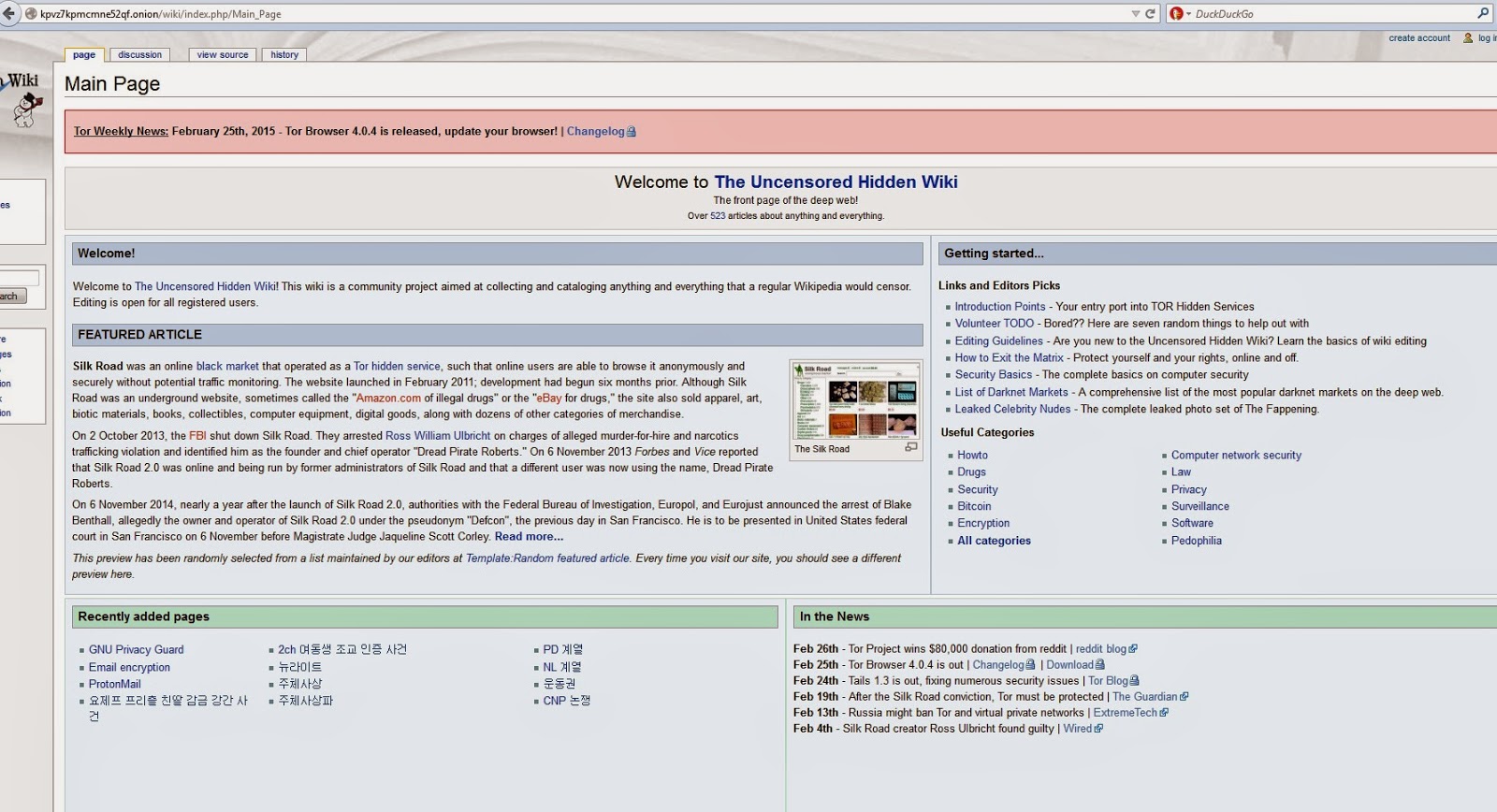This screenshot has height=812, width=1497.
Task: Open the Download link for Tor Browser
Action: click(1069, 665)
